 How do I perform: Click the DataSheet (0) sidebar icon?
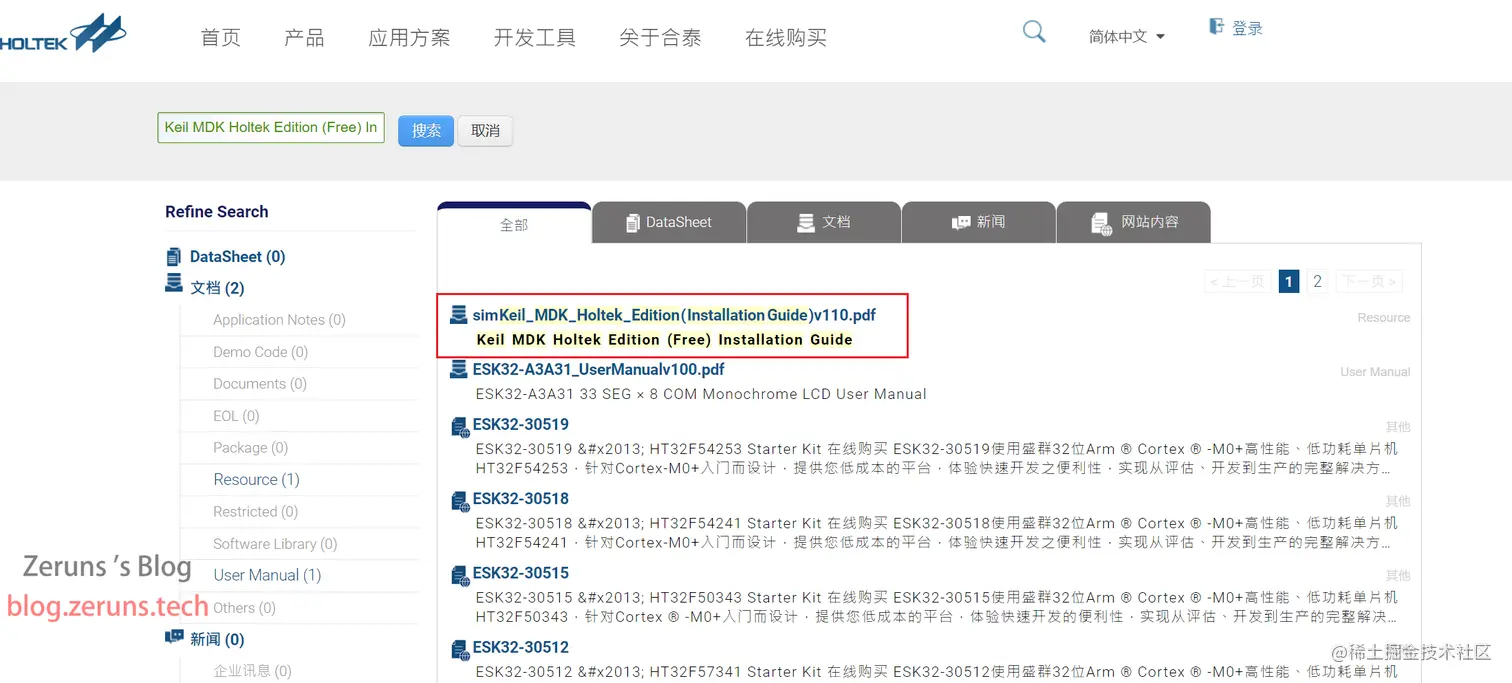pyautogui.click(x=174, y=257)
